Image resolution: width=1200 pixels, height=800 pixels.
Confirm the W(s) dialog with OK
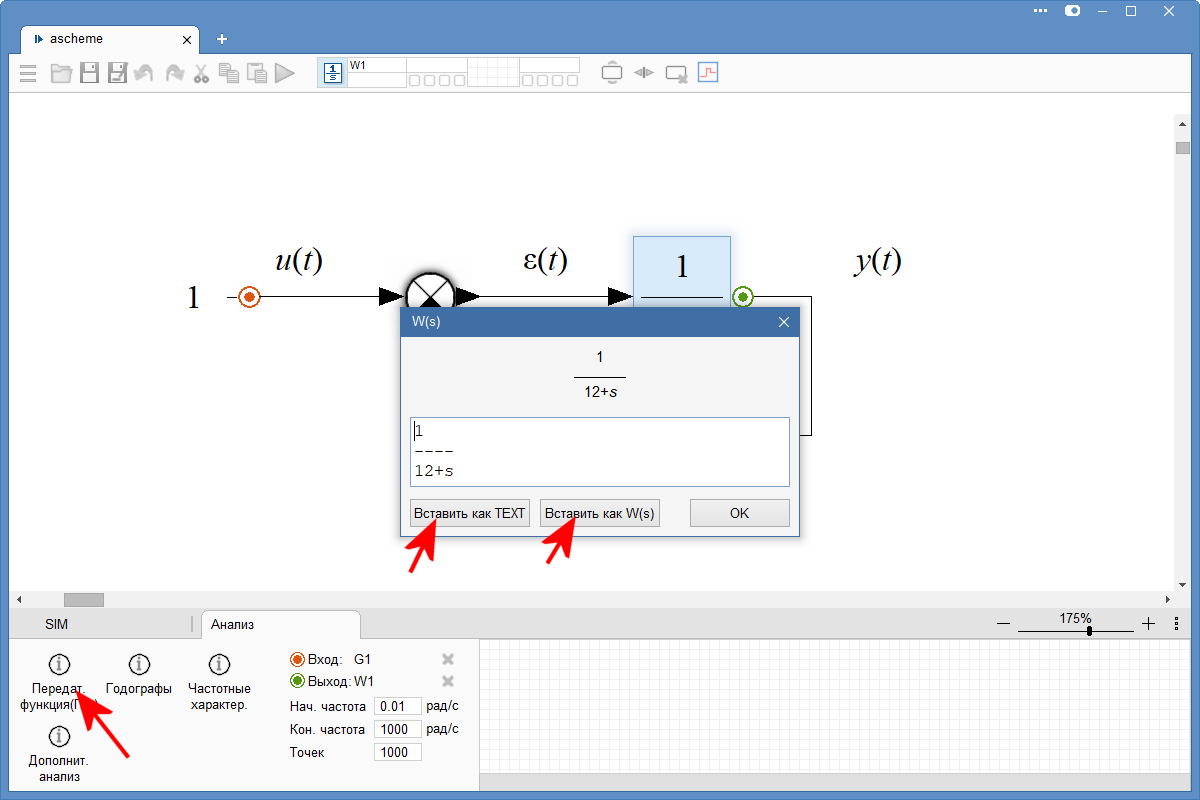[739, 513]
